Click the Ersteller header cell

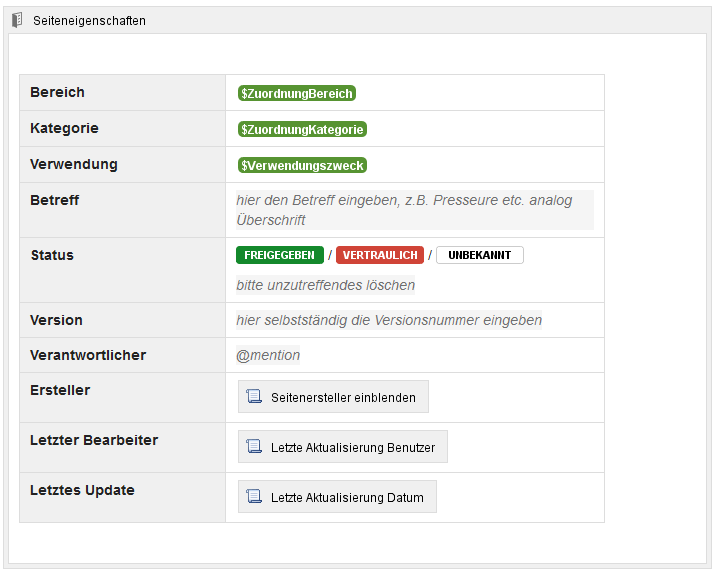click(x=123, y=398)
